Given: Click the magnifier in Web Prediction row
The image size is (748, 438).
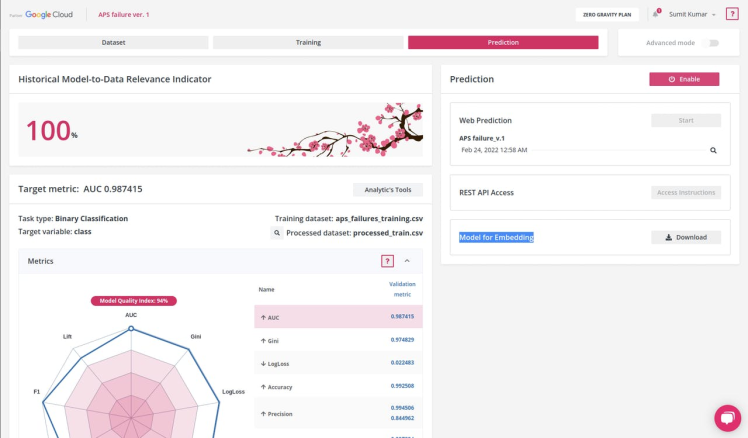Looking at the screenshot, I should pos(713,150).
